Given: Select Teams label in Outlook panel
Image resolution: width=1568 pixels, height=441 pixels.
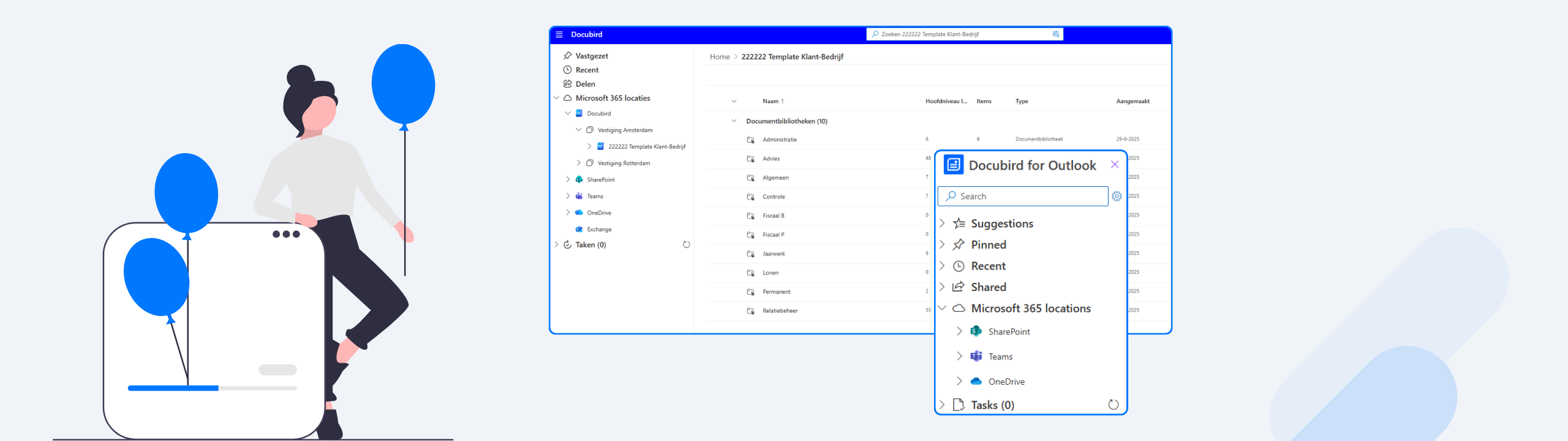Looking at the screenshot, I should click(x=1000, y=356).
